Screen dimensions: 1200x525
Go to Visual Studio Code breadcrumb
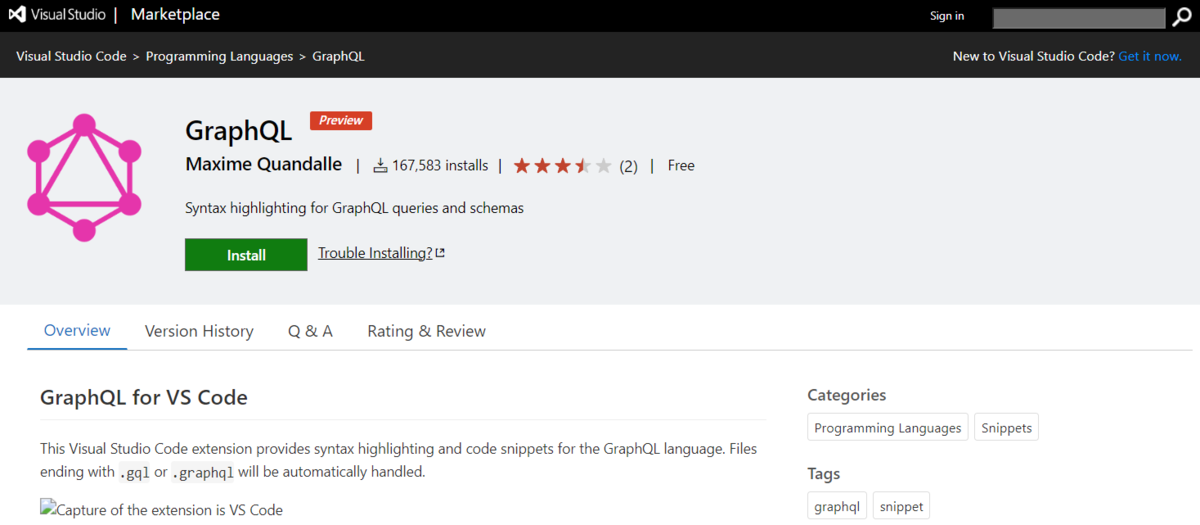pyautogui.click(x=71, y=56)
